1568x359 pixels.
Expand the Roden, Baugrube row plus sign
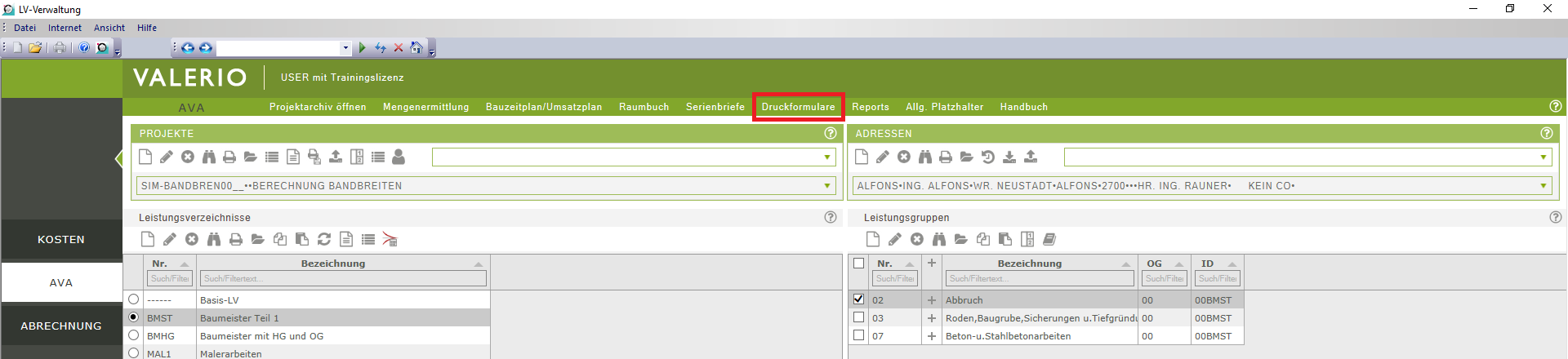931,318
